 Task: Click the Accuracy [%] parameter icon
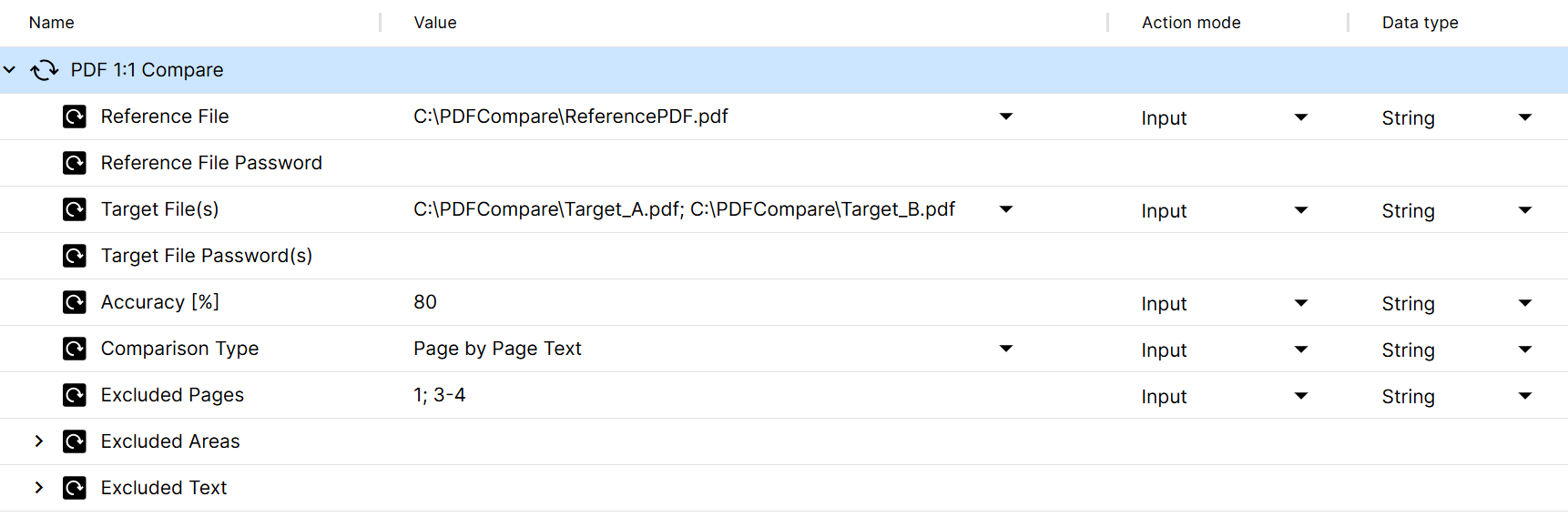click(75, 302)
